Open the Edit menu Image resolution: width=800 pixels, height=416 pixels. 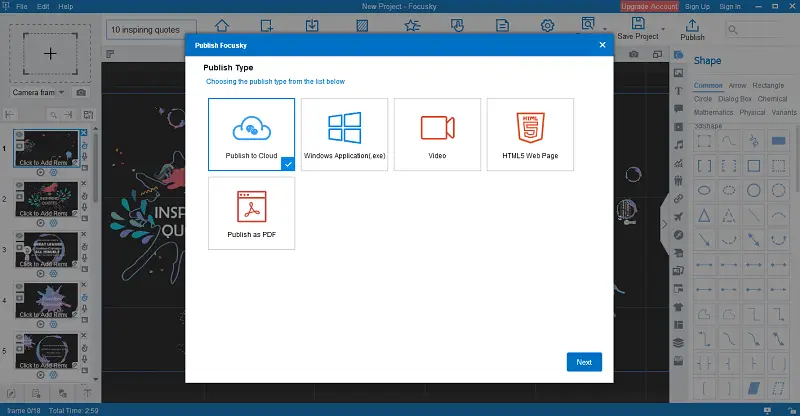click(43, 7)
